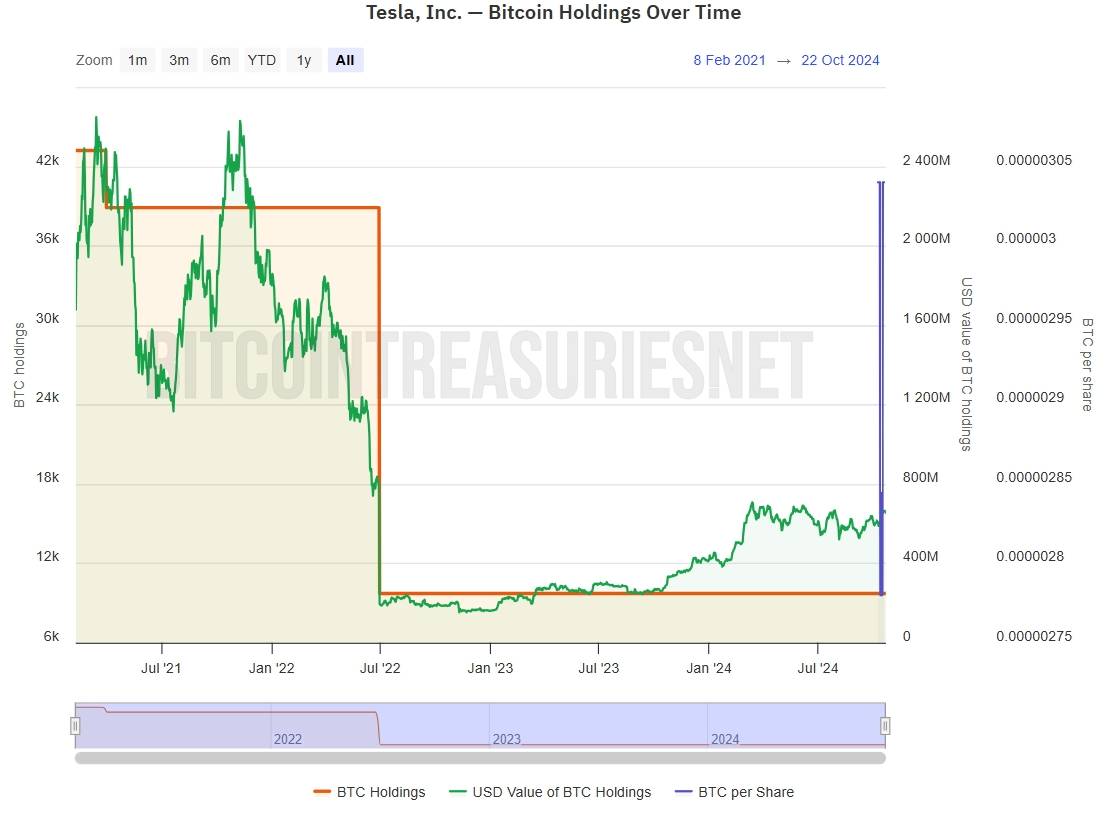Select the YTD zoom range
Viewport: 1108px width, 828px height.
pyautogui.click(x=261, y=60)
